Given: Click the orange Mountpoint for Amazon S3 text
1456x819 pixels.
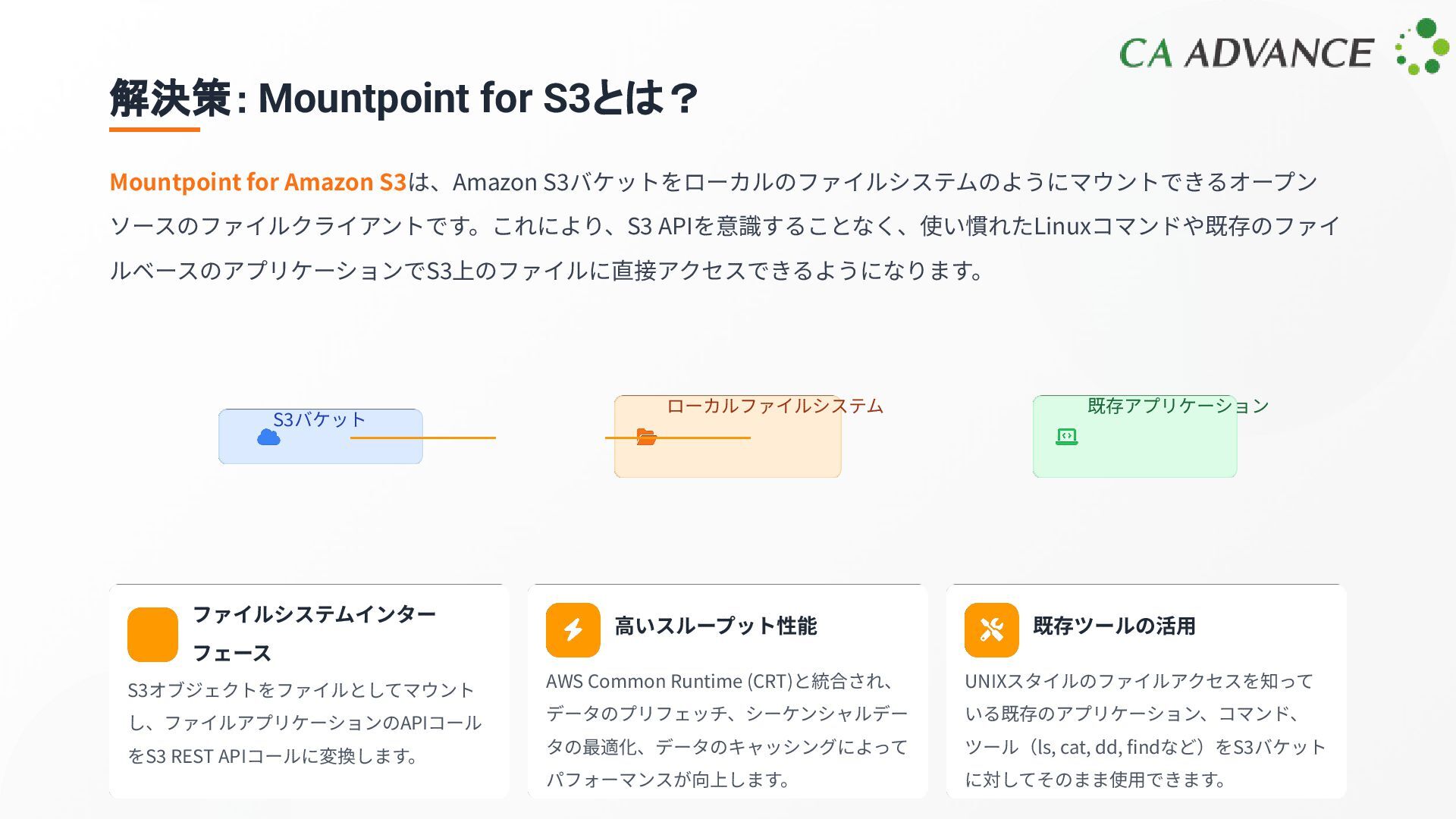Looking at the screenshot, I should pyautogui.click(x=258, y=182).
